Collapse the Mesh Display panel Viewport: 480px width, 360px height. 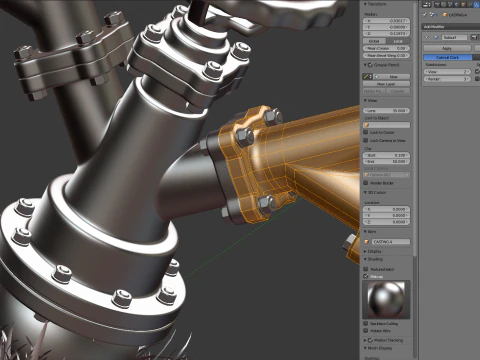point(365,348)
